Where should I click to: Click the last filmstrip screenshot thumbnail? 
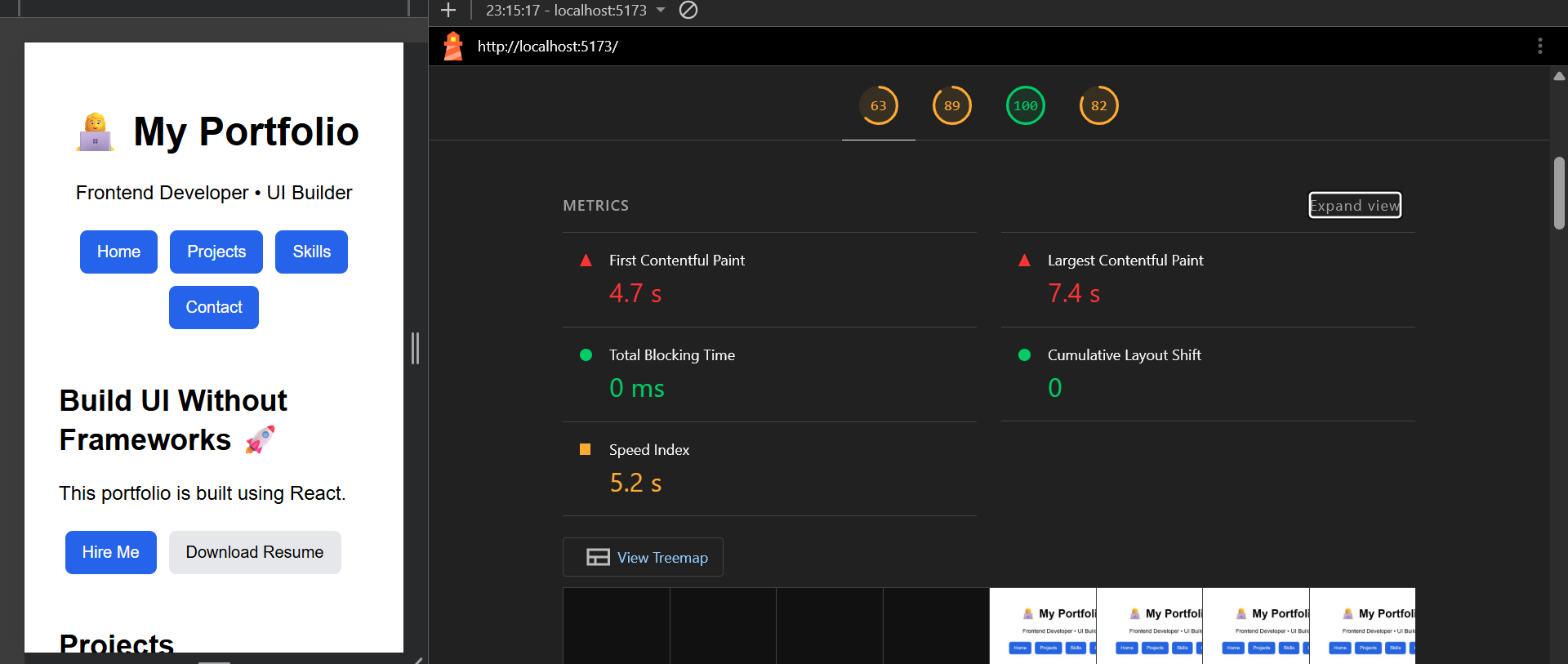pyautogui.click(x=1362, y=626)
